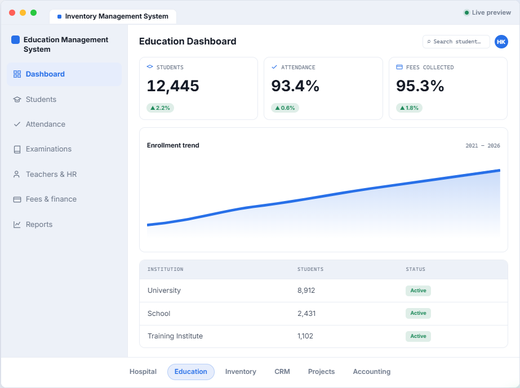Click the blue Education Management System logo
This screenshot has height=388, width=520.
pos(16,40)
